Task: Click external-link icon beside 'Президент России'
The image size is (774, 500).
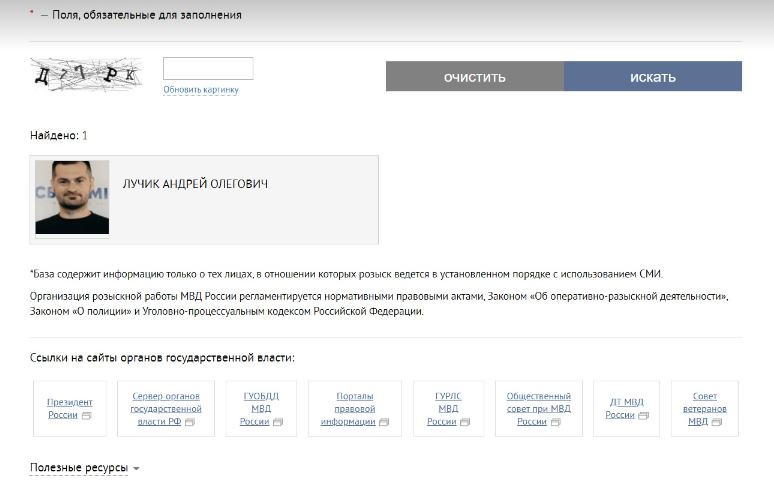Action: point(86,416)
